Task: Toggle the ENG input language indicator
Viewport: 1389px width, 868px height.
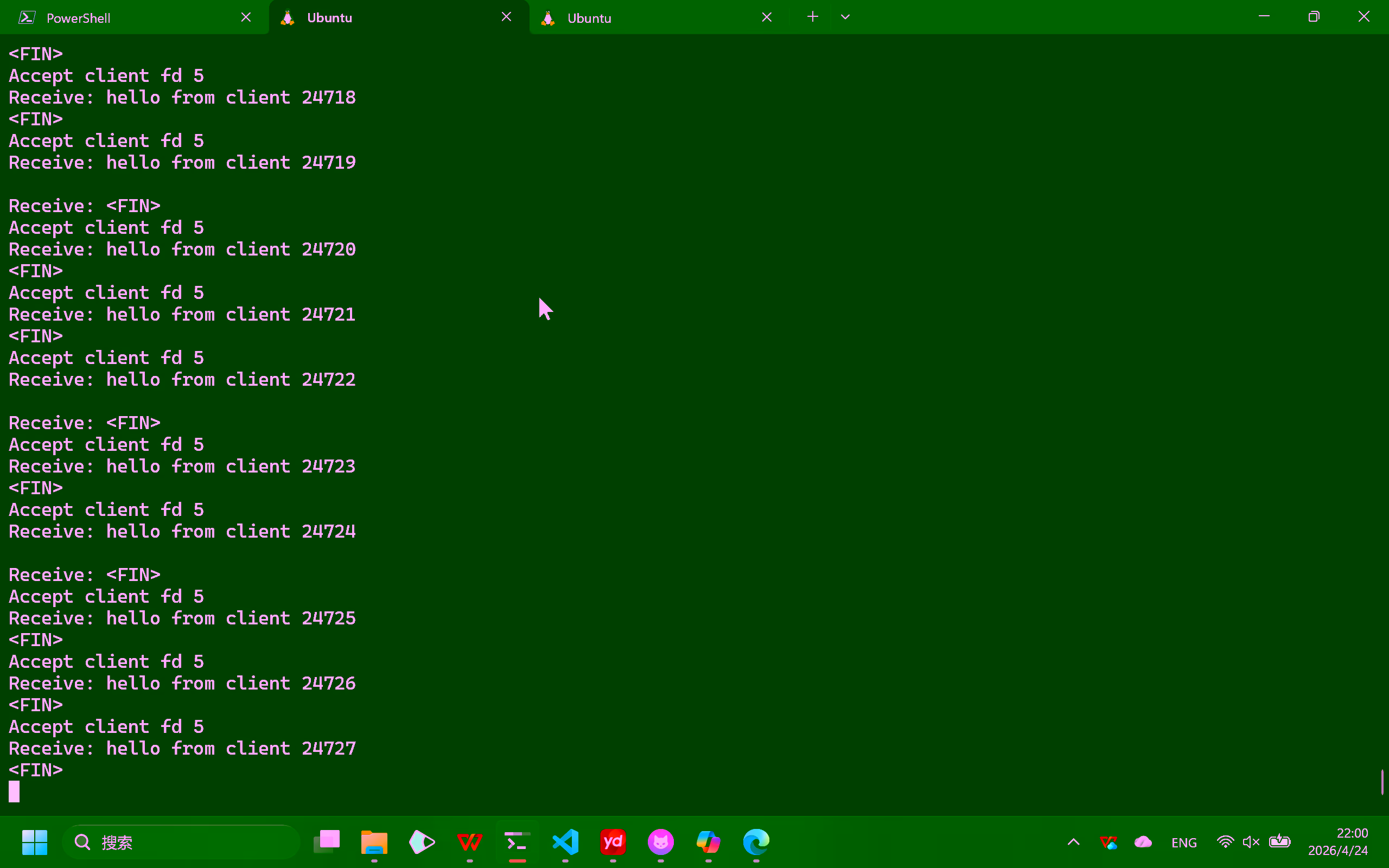Action: [1183, 842]
